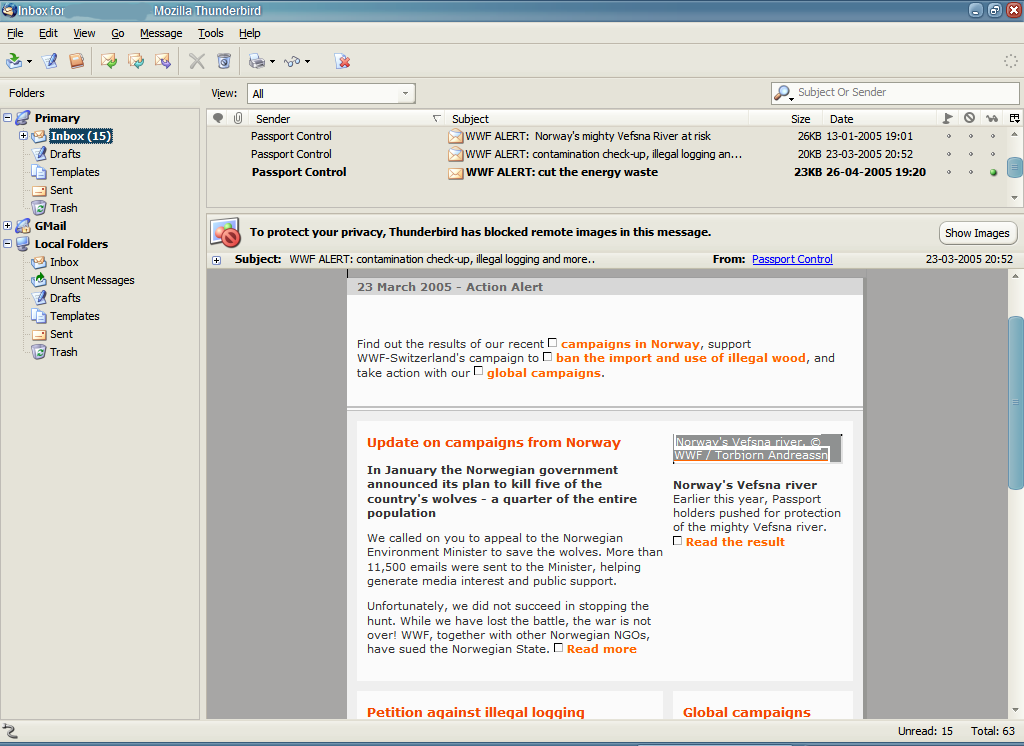The image size is (1024, 746).
Task: Open the Message menu
Action: [x=161, y=33]
